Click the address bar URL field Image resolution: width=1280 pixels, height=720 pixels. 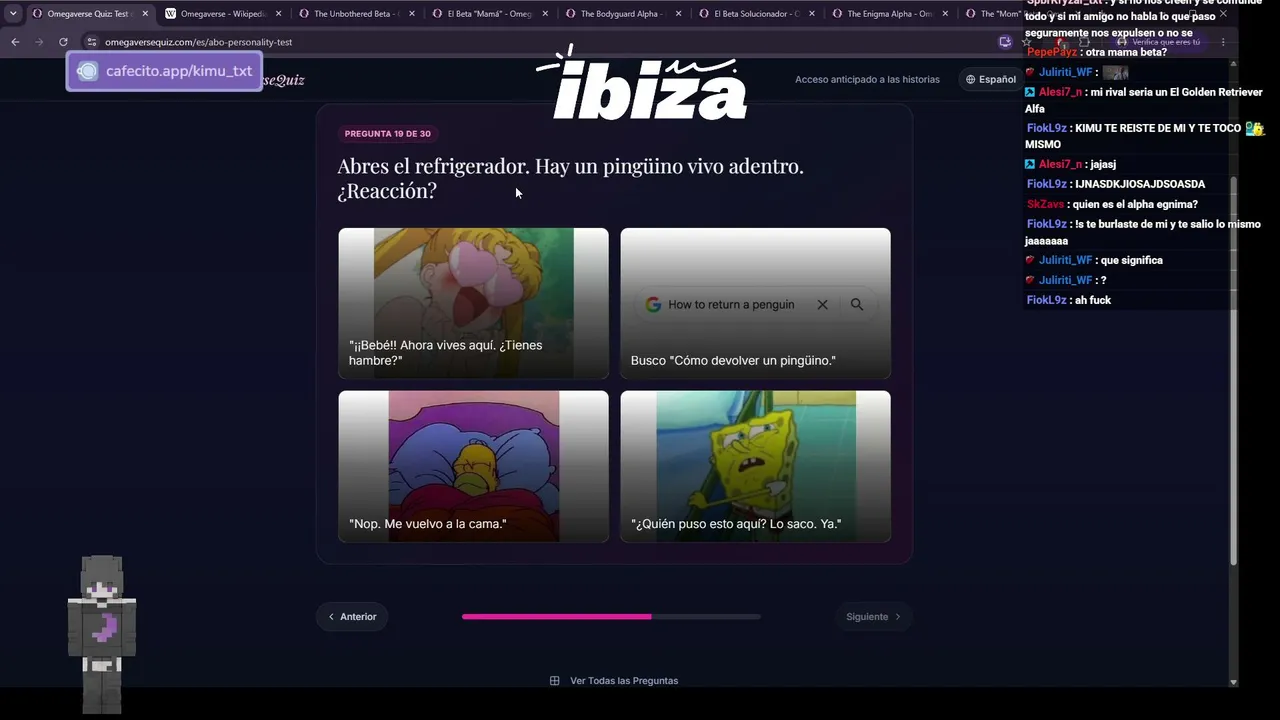(540, 42)
